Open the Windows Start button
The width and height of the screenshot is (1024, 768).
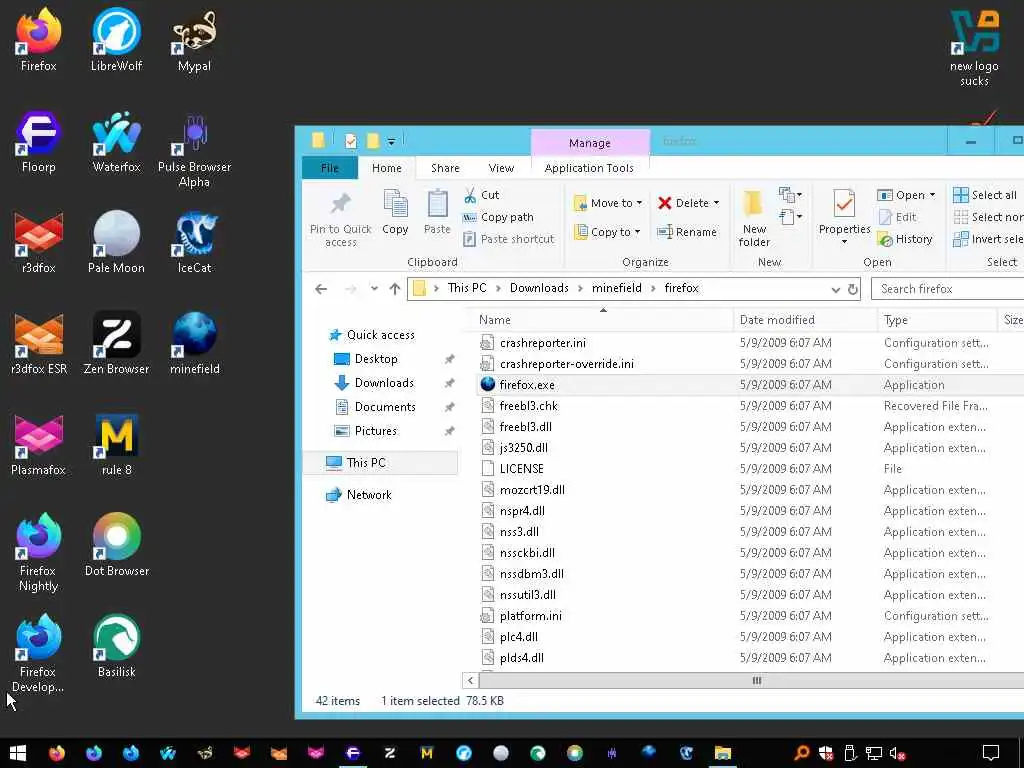(x=18, y=753)
